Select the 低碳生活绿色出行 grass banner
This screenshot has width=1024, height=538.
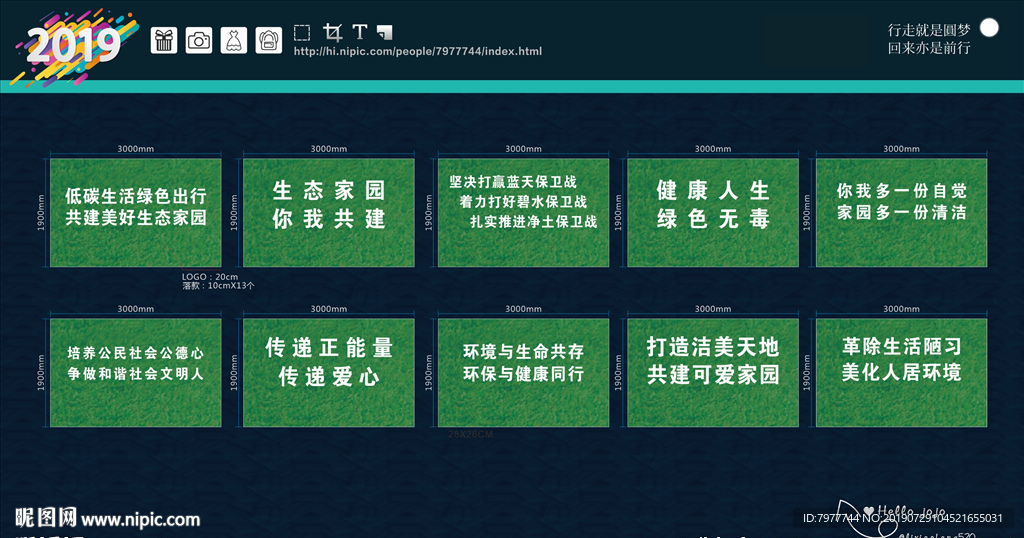136,212
